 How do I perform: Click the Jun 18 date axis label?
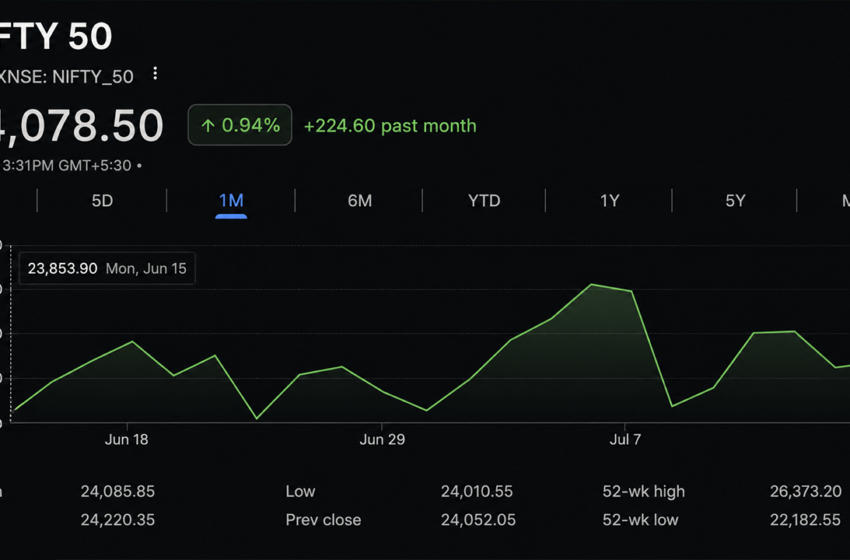tap(126, 439)
